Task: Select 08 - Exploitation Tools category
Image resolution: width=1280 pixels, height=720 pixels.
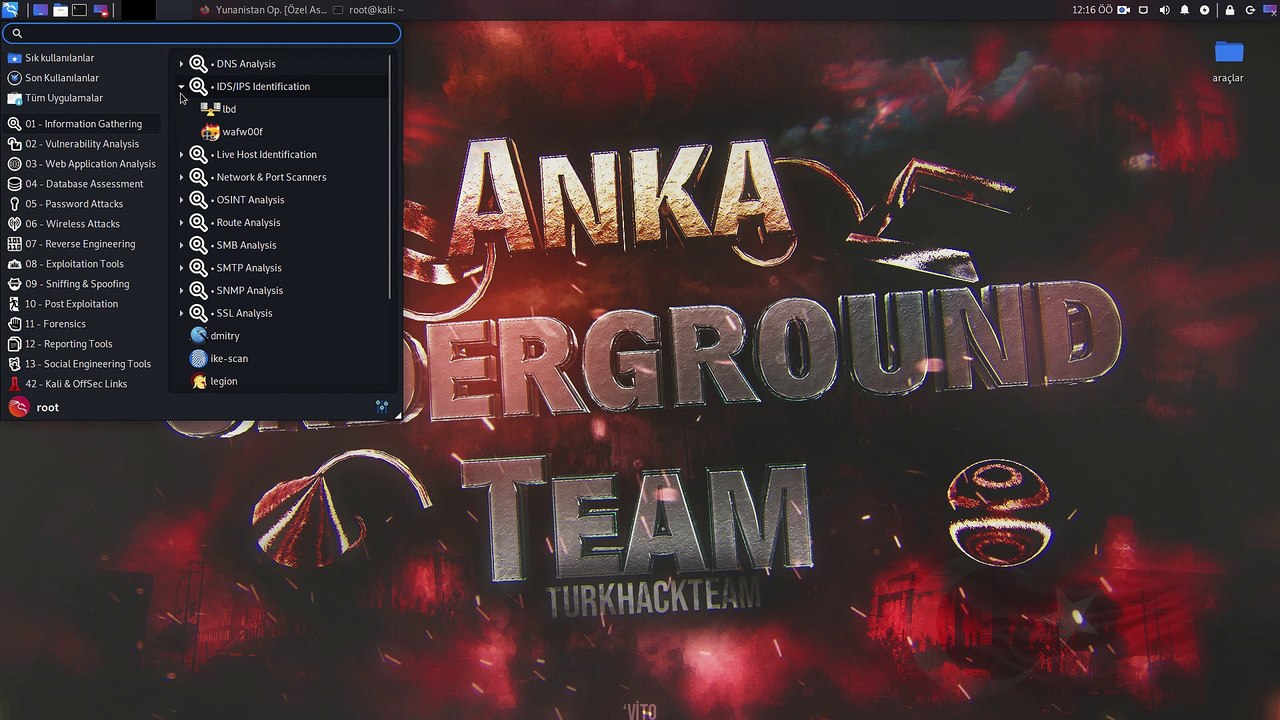Action: [x=82, y=264]
